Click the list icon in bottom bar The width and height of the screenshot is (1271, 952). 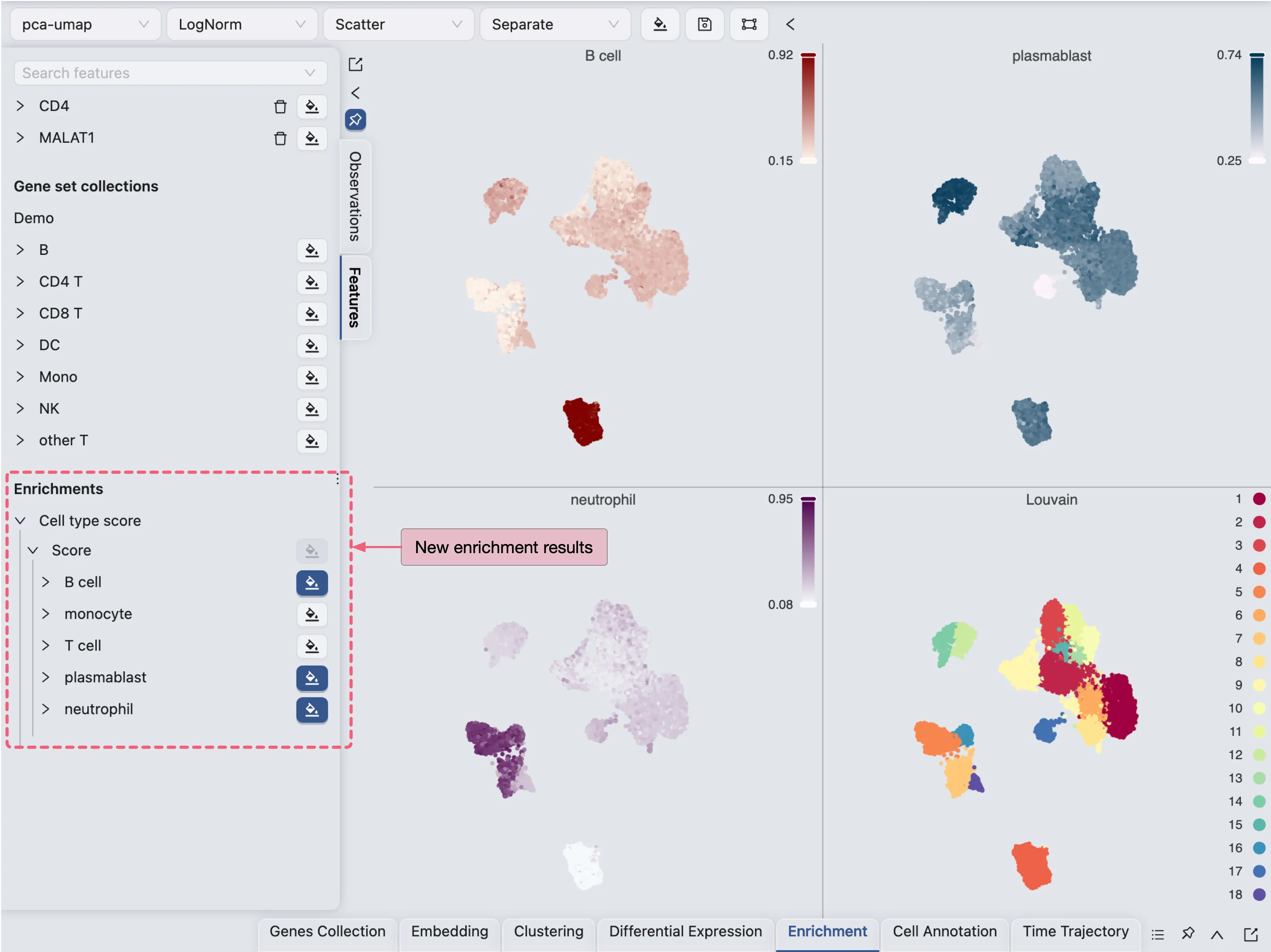pyautogui.click(x=1157, y=934)
